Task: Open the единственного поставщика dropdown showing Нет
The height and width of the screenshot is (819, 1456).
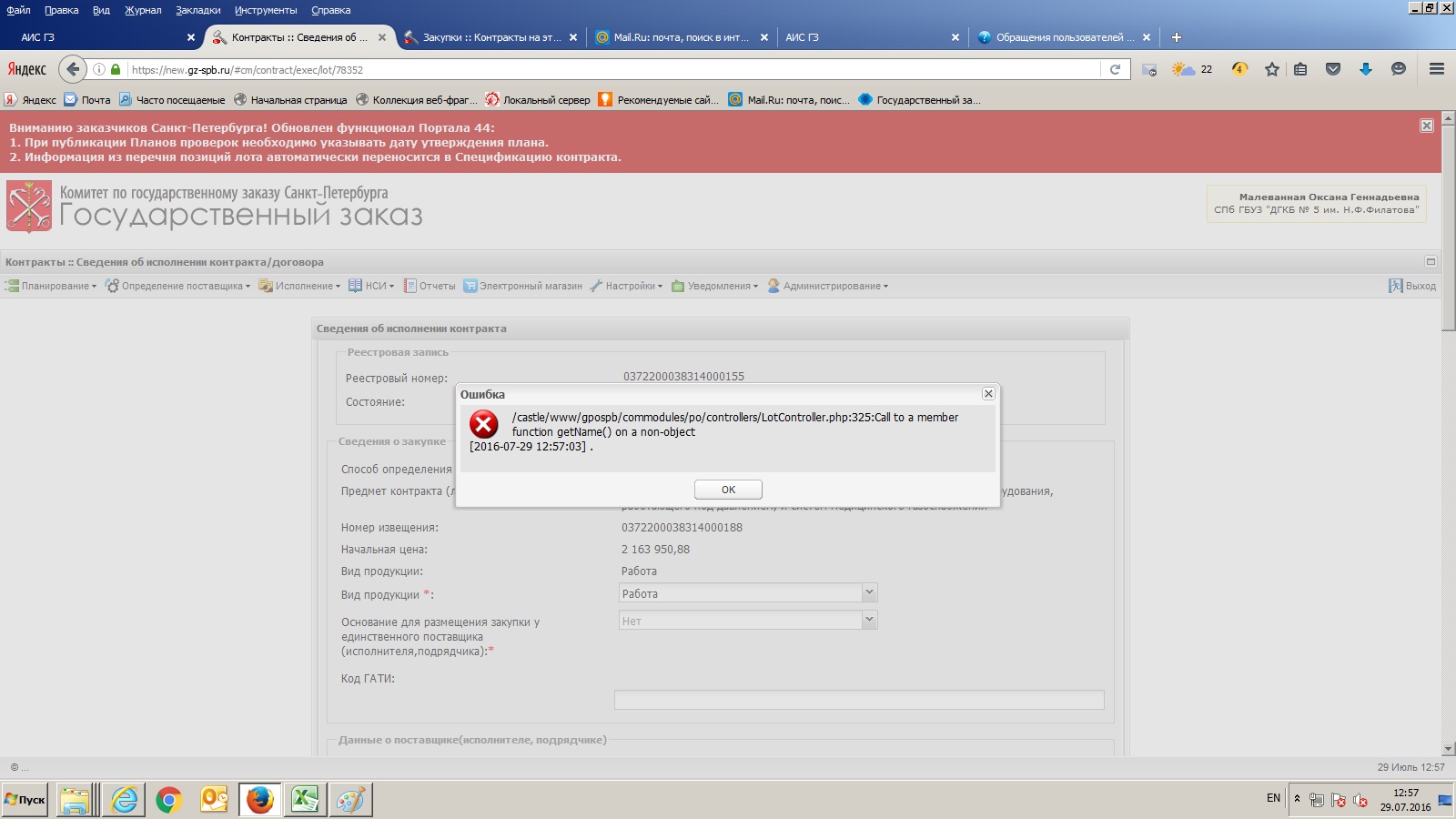Action: click(x=748, y=621)
